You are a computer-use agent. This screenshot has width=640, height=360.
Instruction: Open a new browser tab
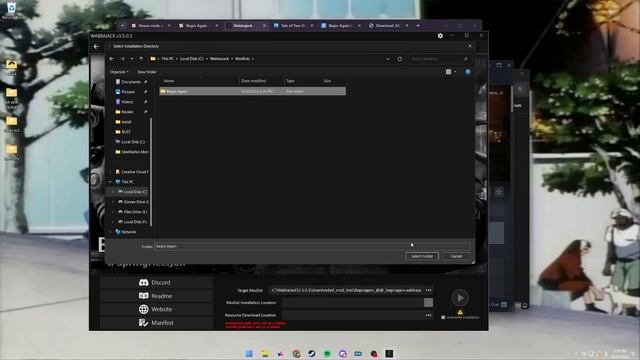pyautogui.click(x=418, y=26)
